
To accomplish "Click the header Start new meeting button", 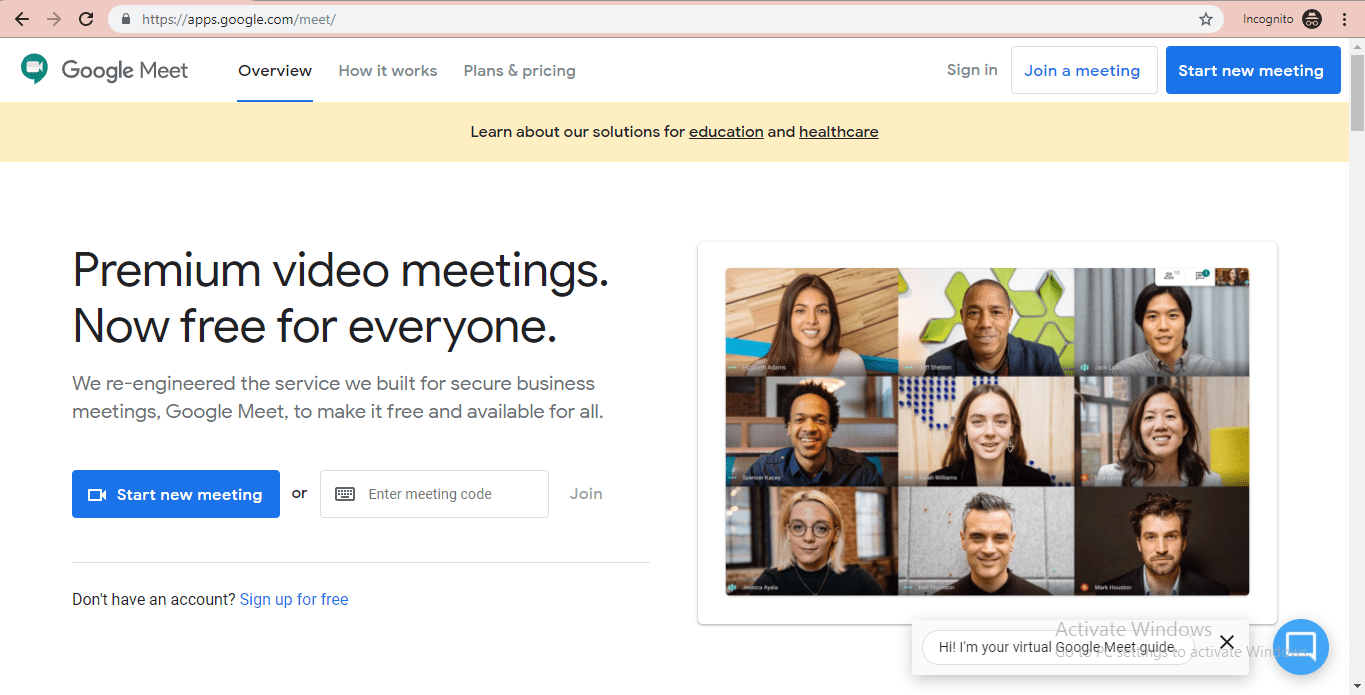I will pos(1253,70).
